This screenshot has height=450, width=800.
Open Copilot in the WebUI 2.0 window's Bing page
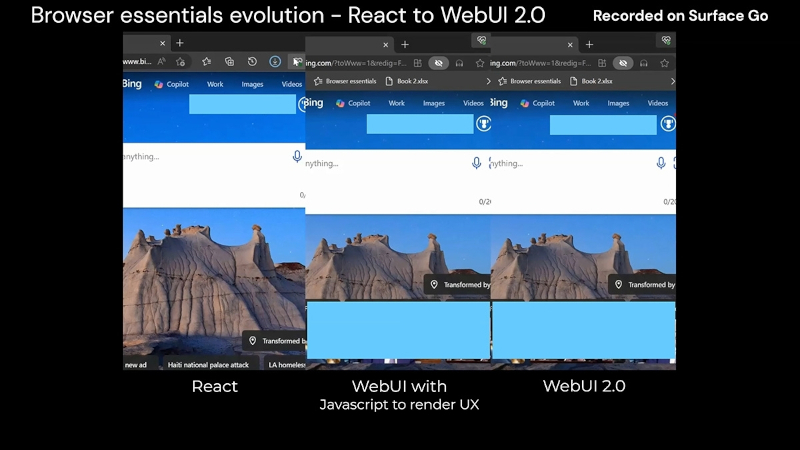pyautogui.click(x=537, y=103)
